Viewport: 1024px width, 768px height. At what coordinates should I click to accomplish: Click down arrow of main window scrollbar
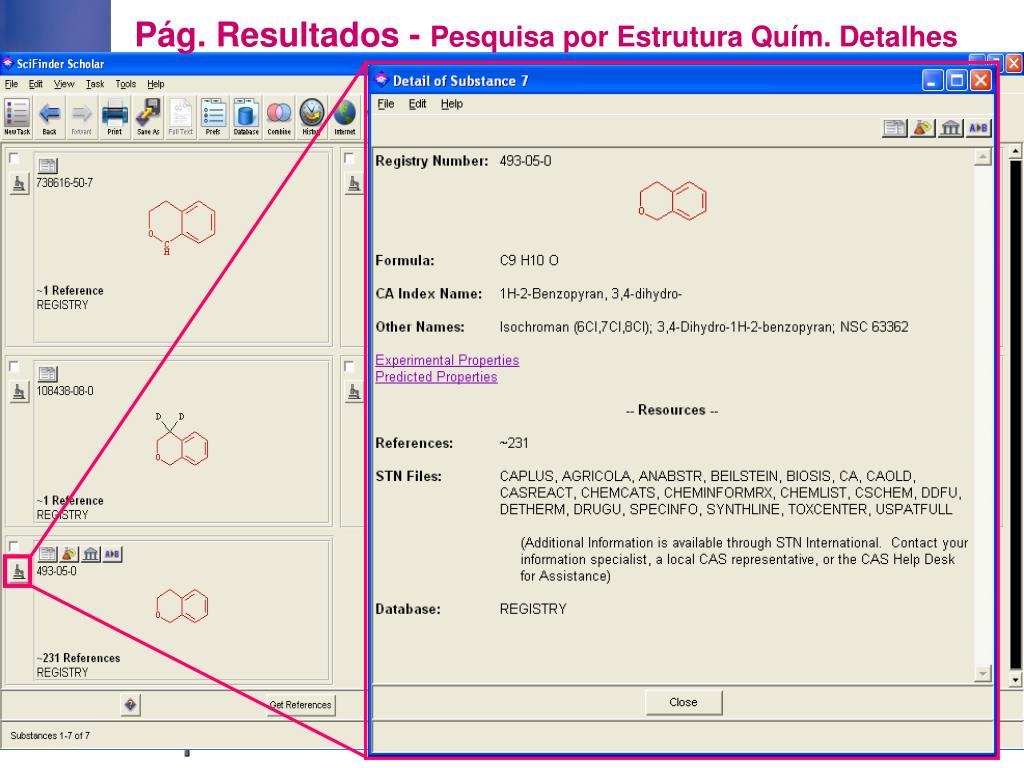(1015, 680)
